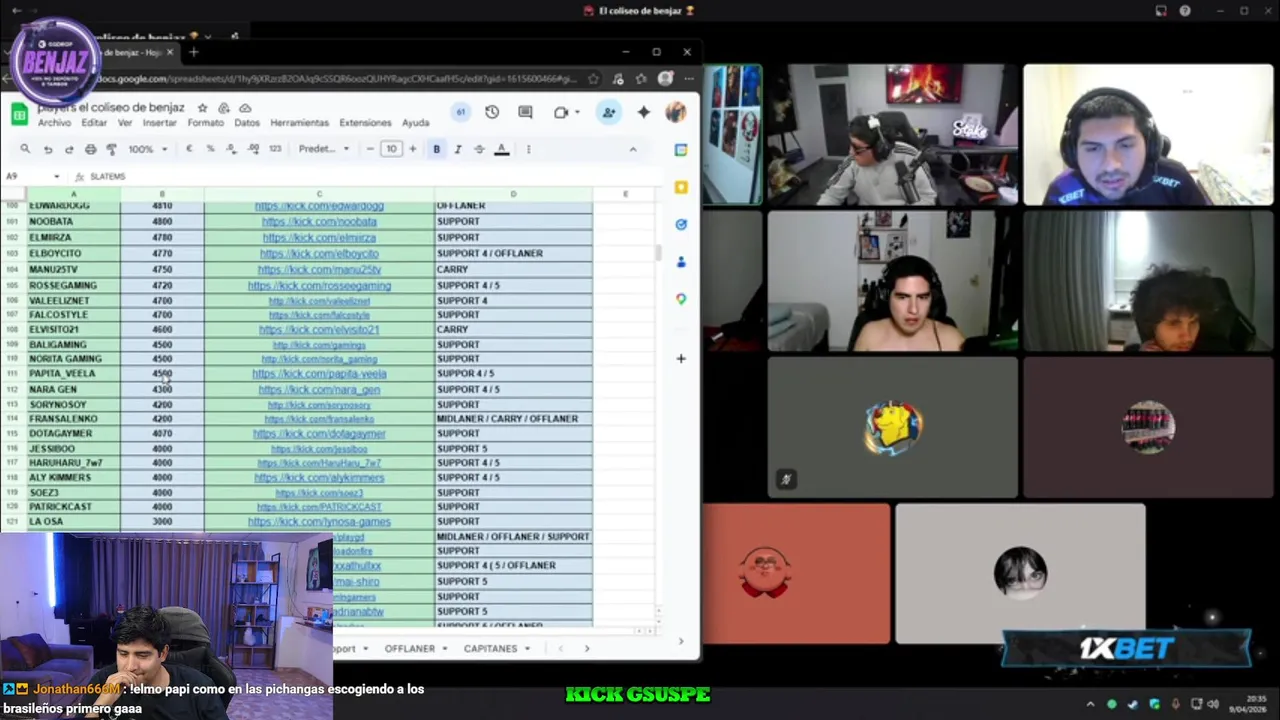Open the kick.com/dotagaymer link
1280x720 pixels.
pos(319,433)
